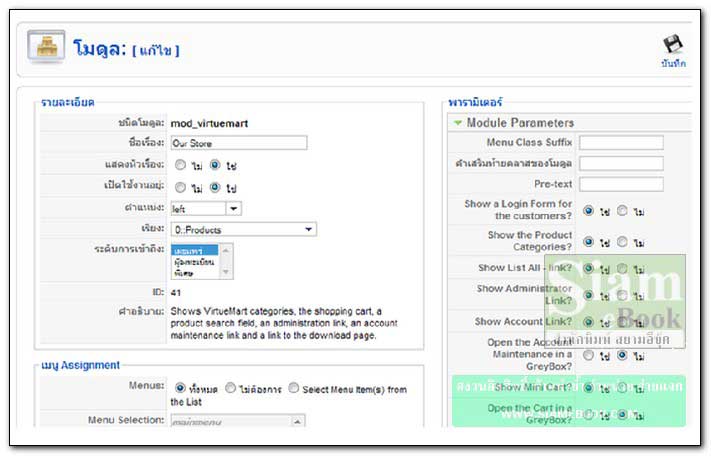Choose yes for Show a Login Form

589,210
